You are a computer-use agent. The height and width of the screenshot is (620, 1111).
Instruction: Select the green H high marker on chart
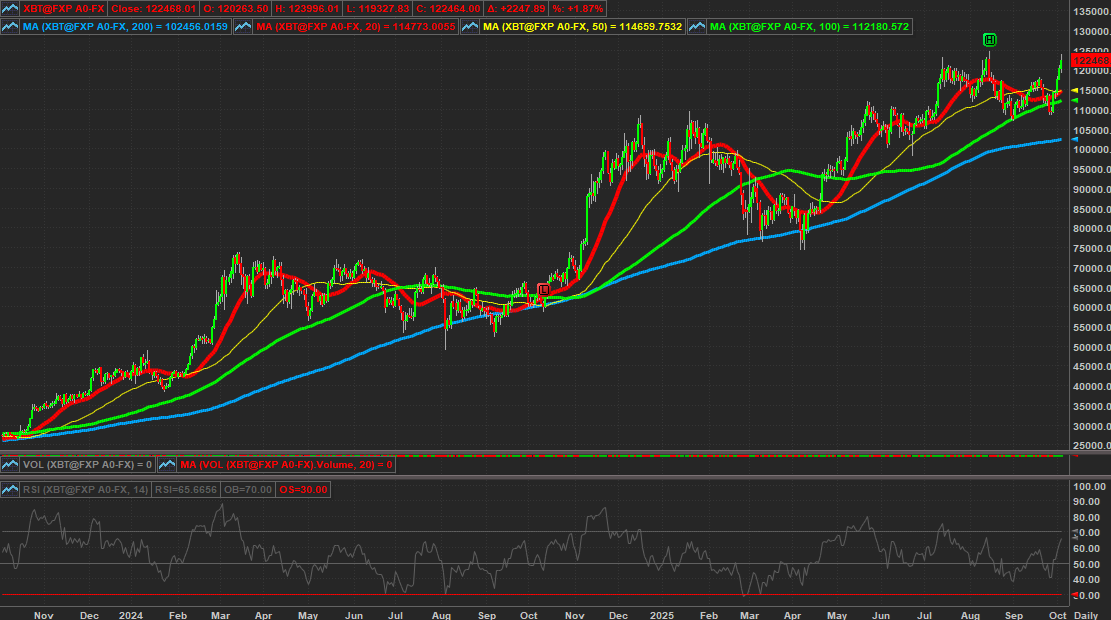click(x=989, y=40)
